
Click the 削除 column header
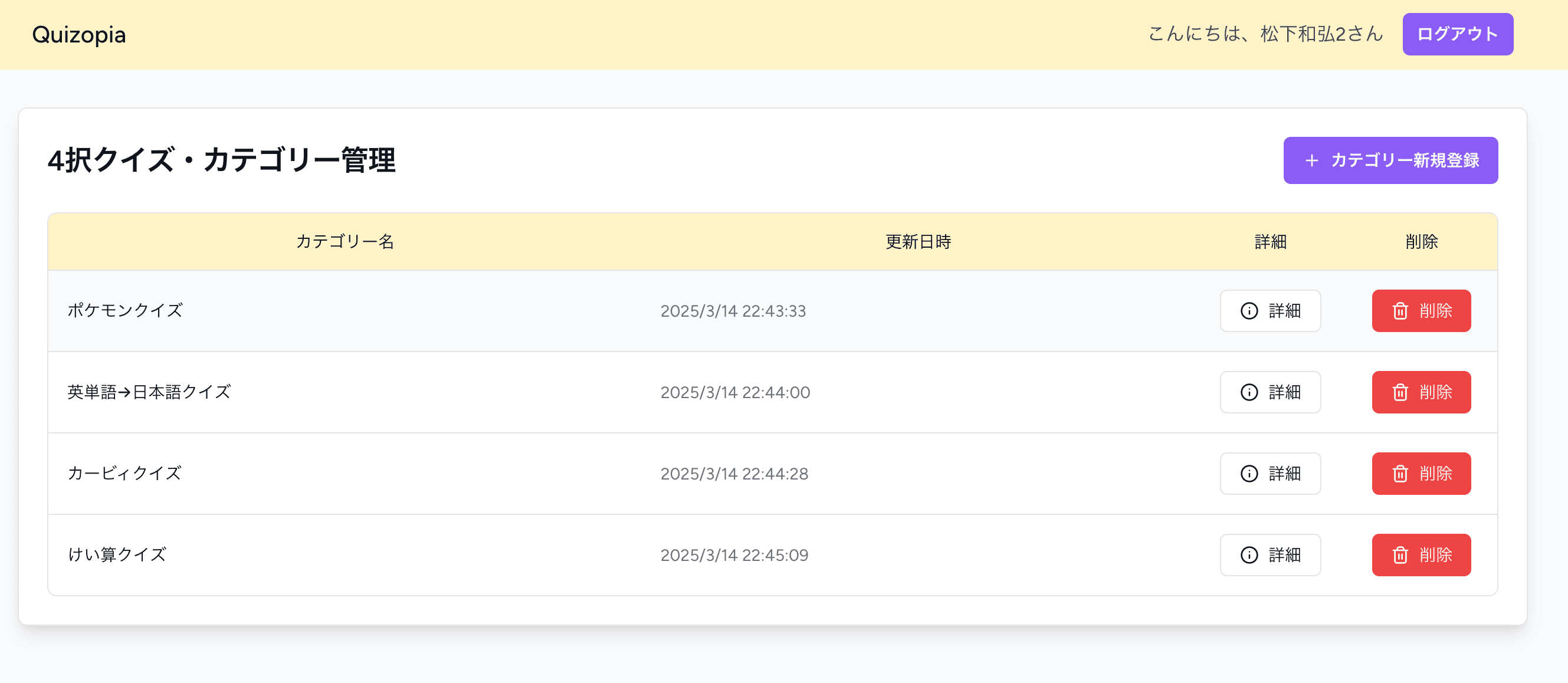(x=1421, y=242)
